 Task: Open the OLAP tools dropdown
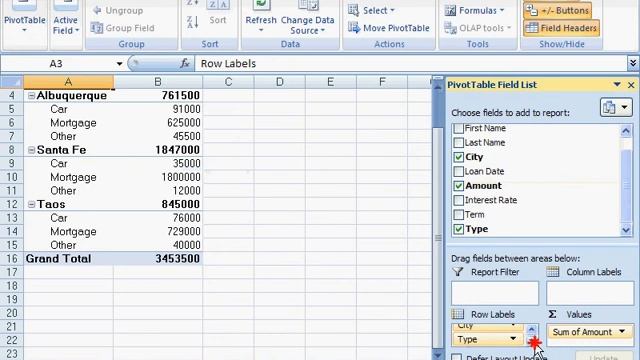coord(477,28)
